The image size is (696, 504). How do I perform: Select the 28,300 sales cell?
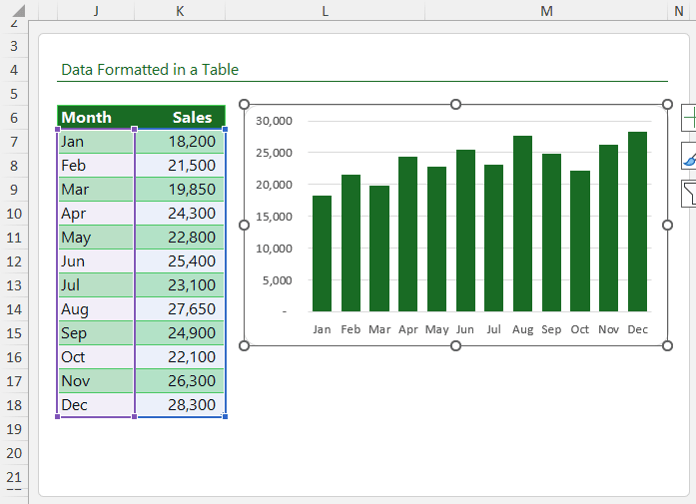180,405
